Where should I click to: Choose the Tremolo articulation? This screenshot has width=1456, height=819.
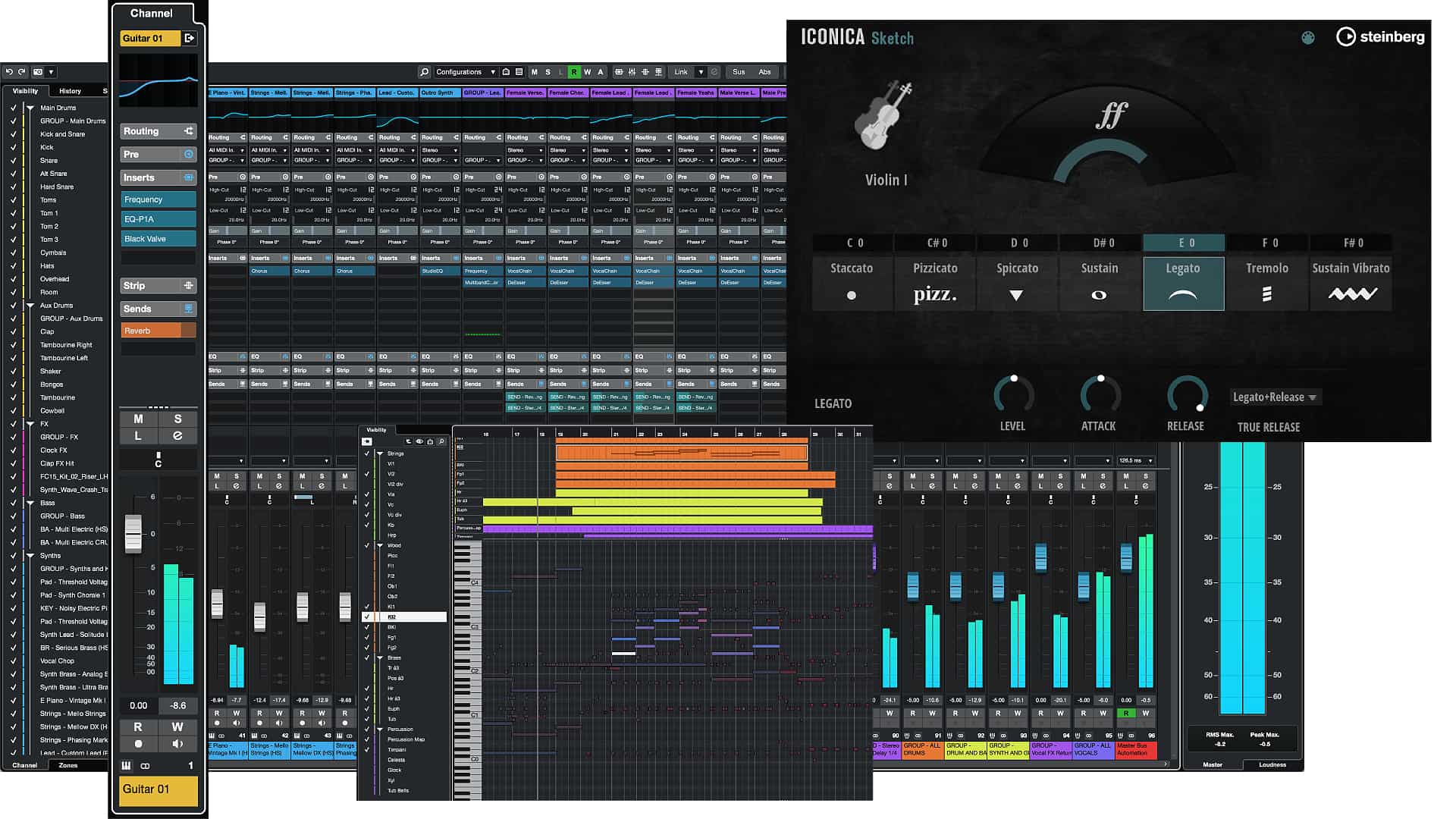point(1266,283)
